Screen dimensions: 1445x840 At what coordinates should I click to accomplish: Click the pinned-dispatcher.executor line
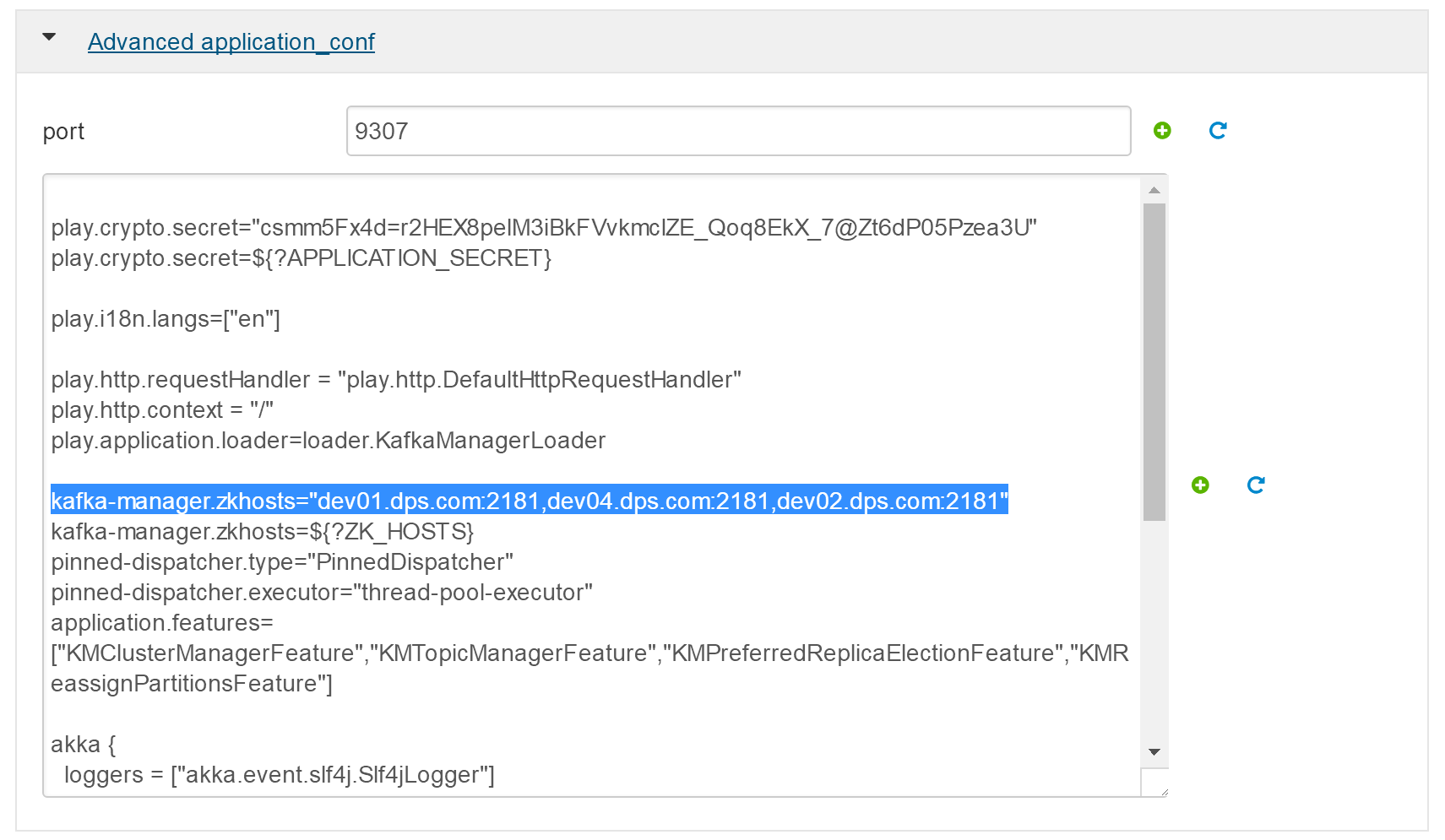322,592
